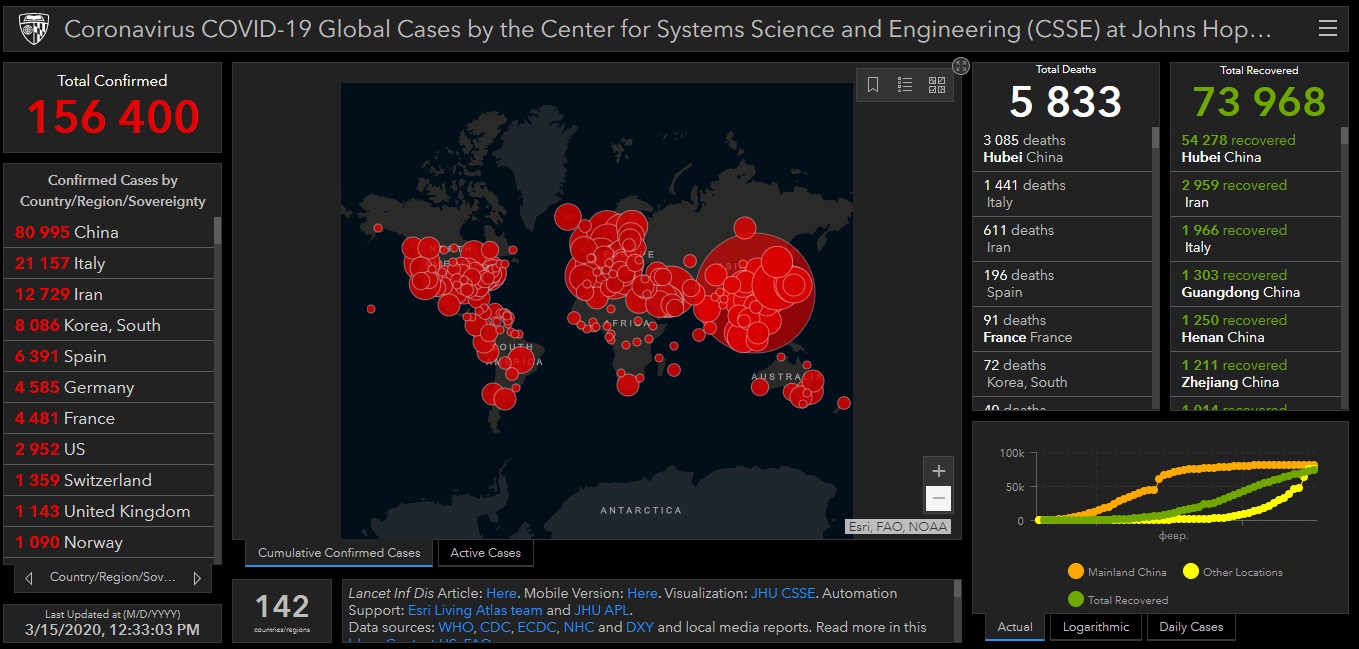Open the WHO data source link
The image size is (1359, 649).
pyautogui.click(x=456, y=627)
